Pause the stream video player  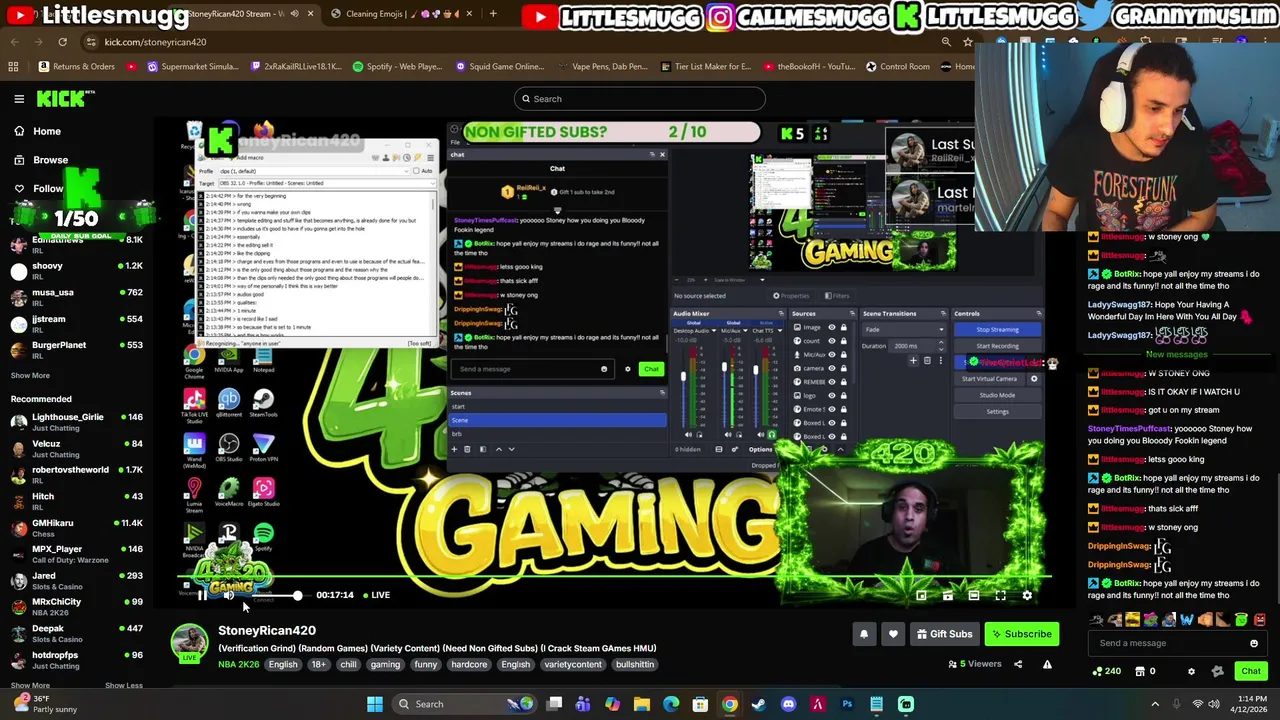[x=202, y=595]
